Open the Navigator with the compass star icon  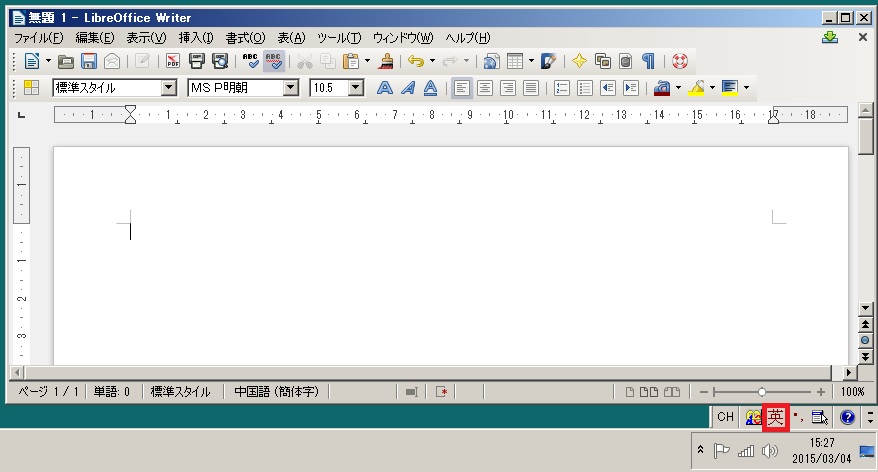point(579,61)
